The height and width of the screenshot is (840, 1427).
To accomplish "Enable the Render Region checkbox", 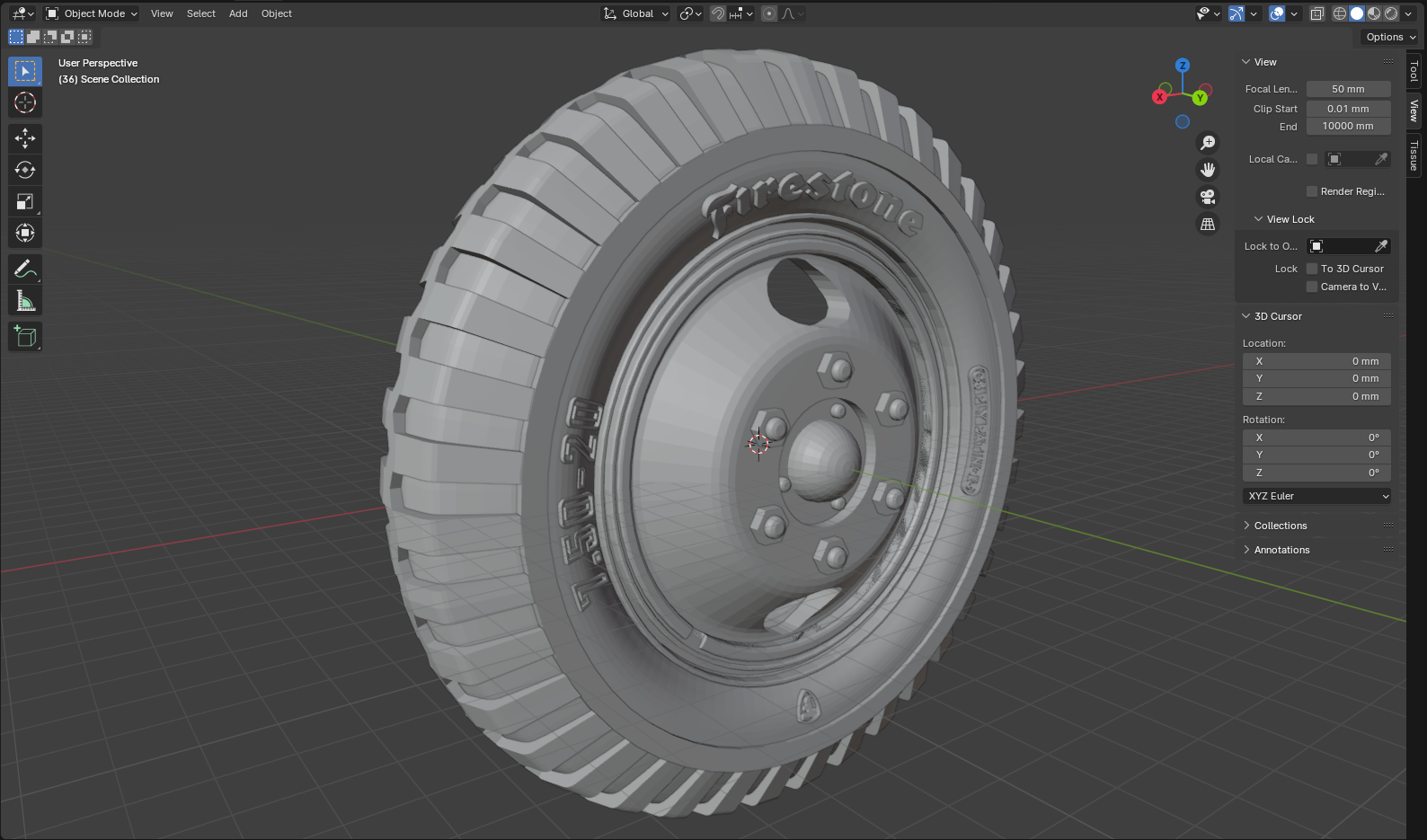I will [x=1312, y=191].
